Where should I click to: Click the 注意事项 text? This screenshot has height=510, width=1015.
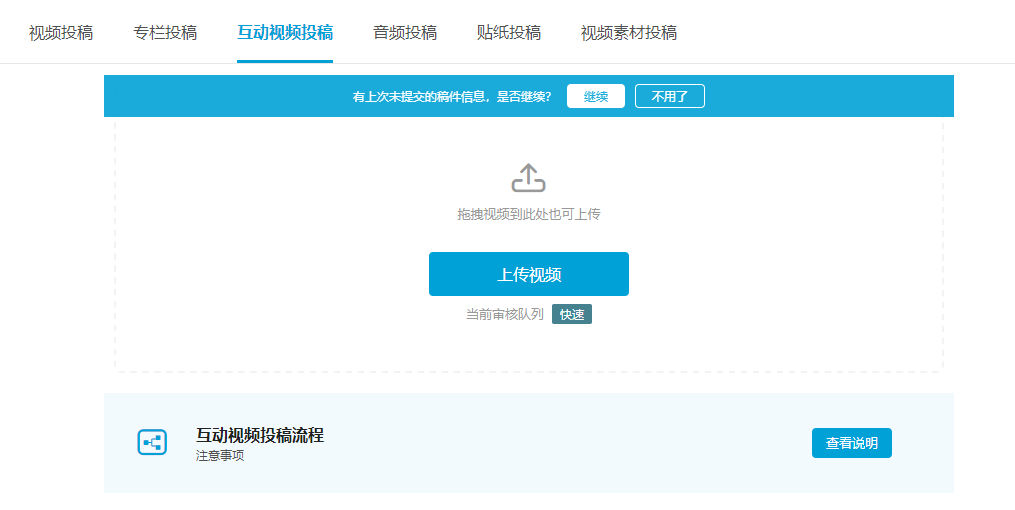(220, 456)
